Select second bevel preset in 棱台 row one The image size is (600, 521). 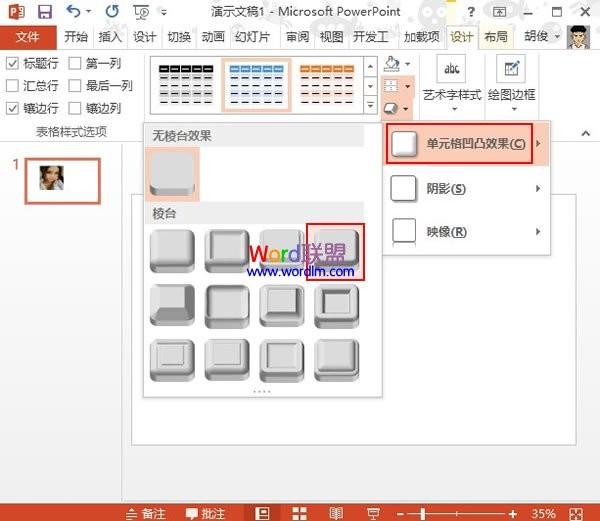pyautogui.click(x=227, y=251)
